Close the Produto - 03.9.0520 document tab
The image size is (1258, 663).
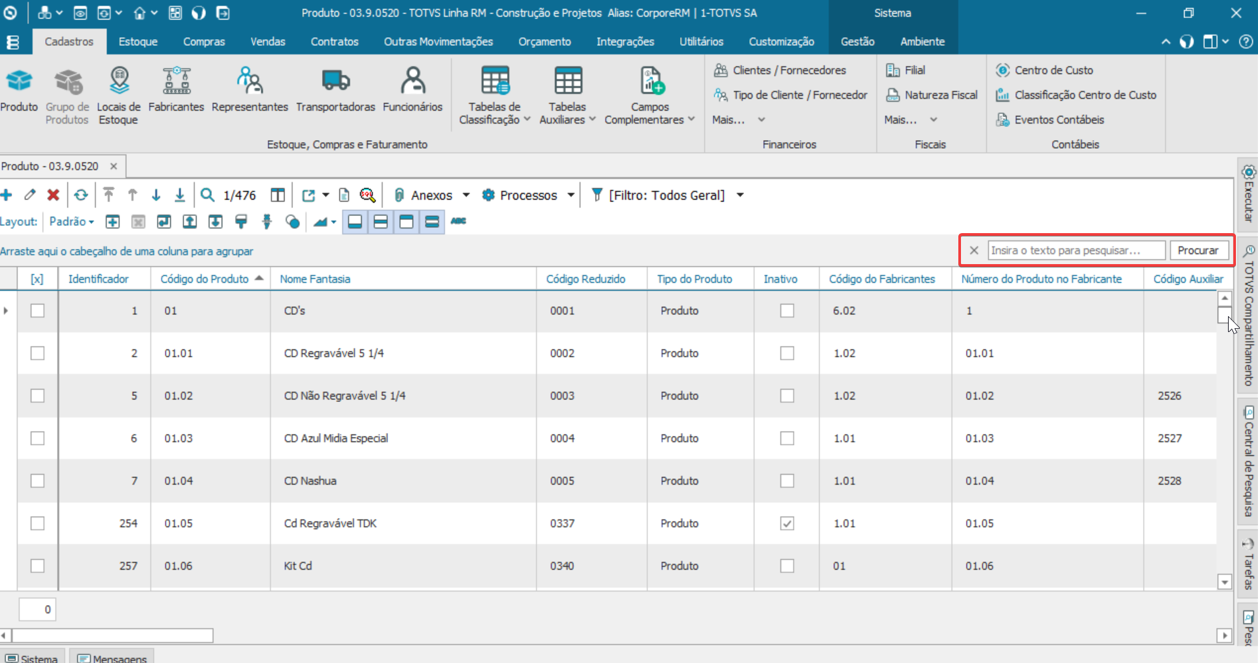[114, 166]
